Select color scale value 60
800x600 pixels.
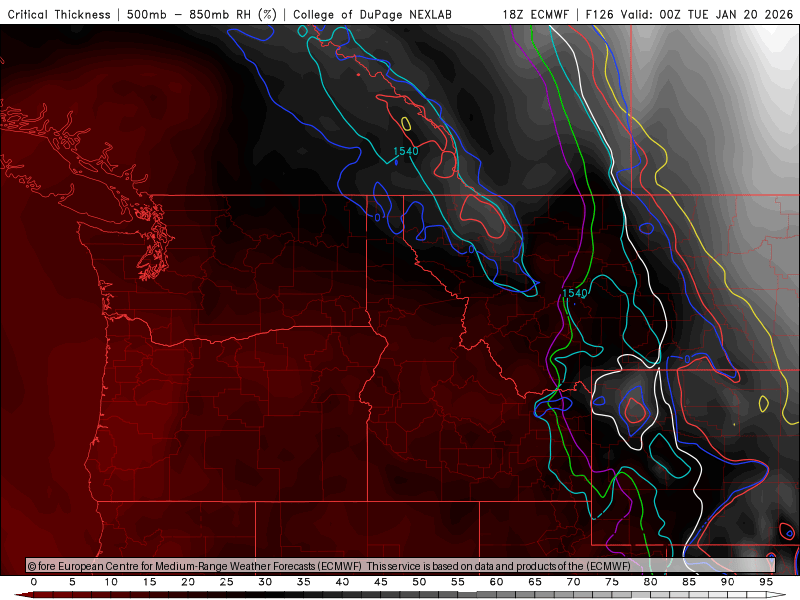pos(496,582)
